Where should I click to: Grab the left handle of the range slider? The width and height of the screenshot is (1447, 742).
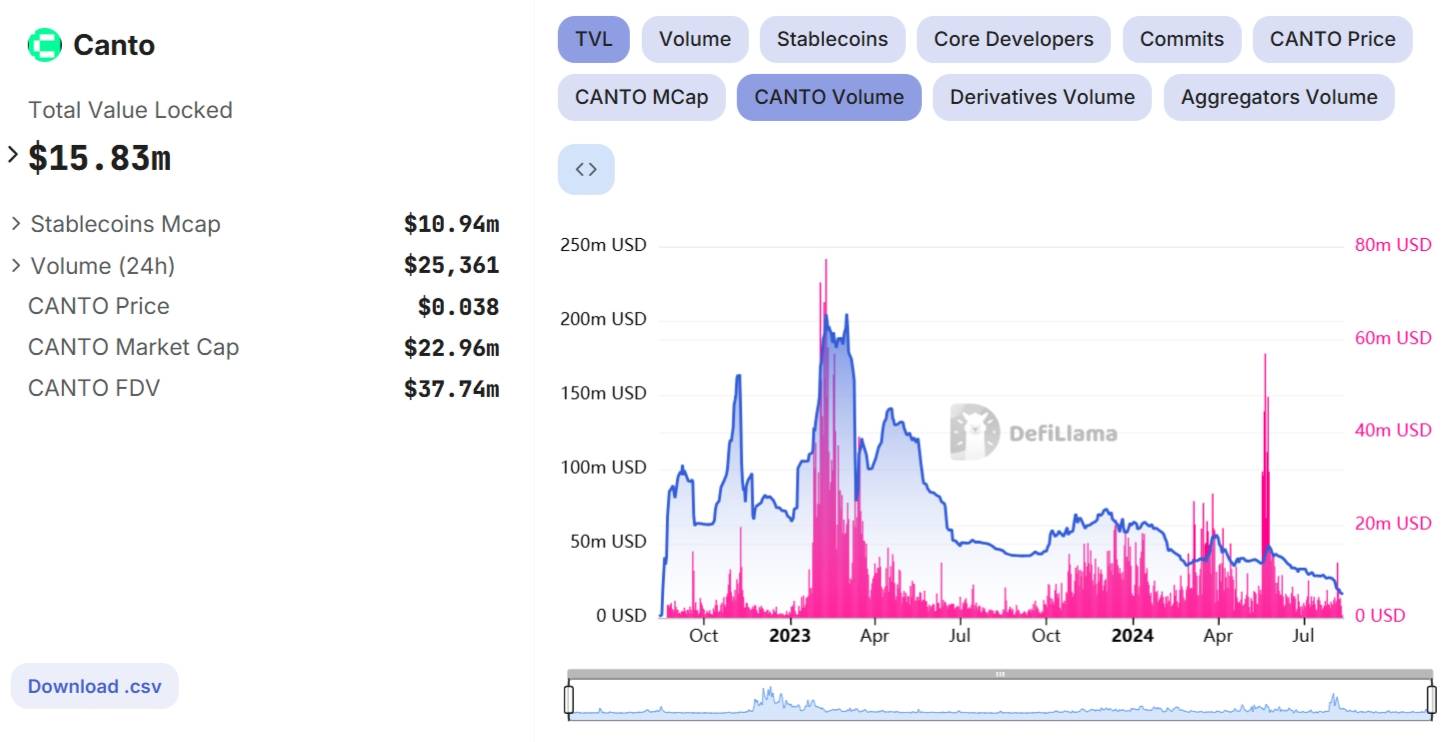pos(569,699)
